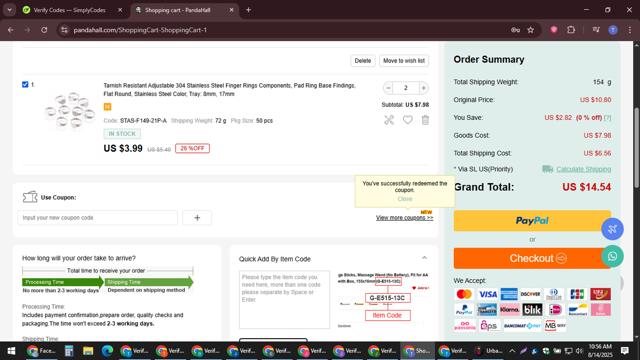Open the notification center icon
640x360 pixels.
click(x=625, y=351)
